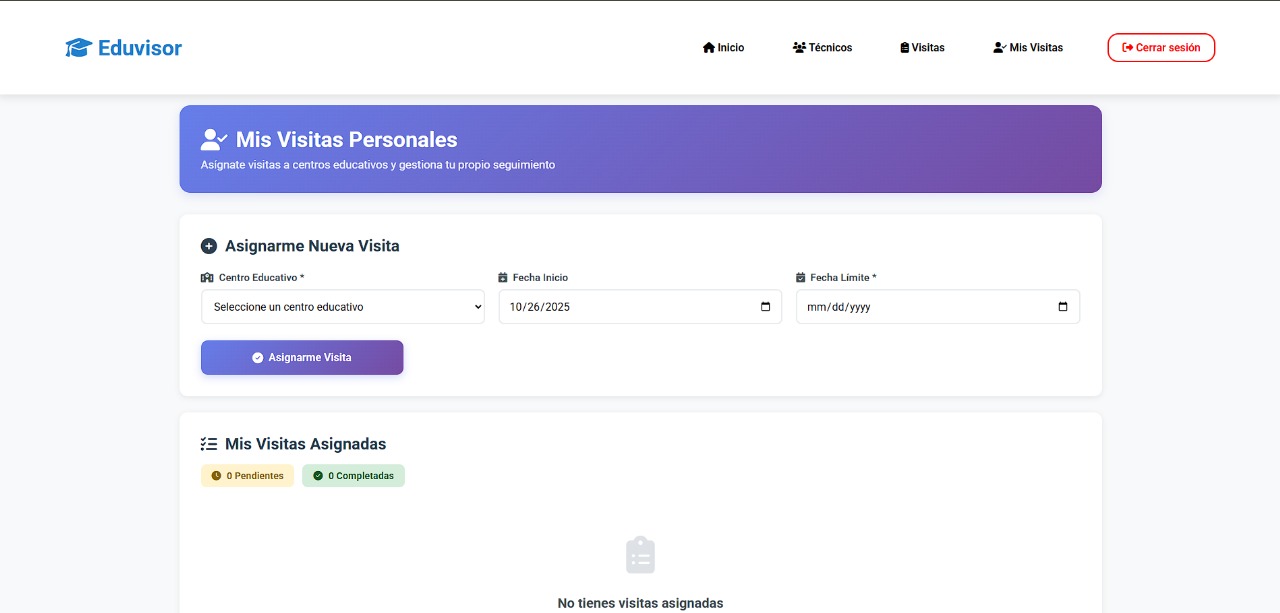This screenshot has height=613, width=1280.
Task: Click the Cerrar sesión button
Action: point(1161,48)
